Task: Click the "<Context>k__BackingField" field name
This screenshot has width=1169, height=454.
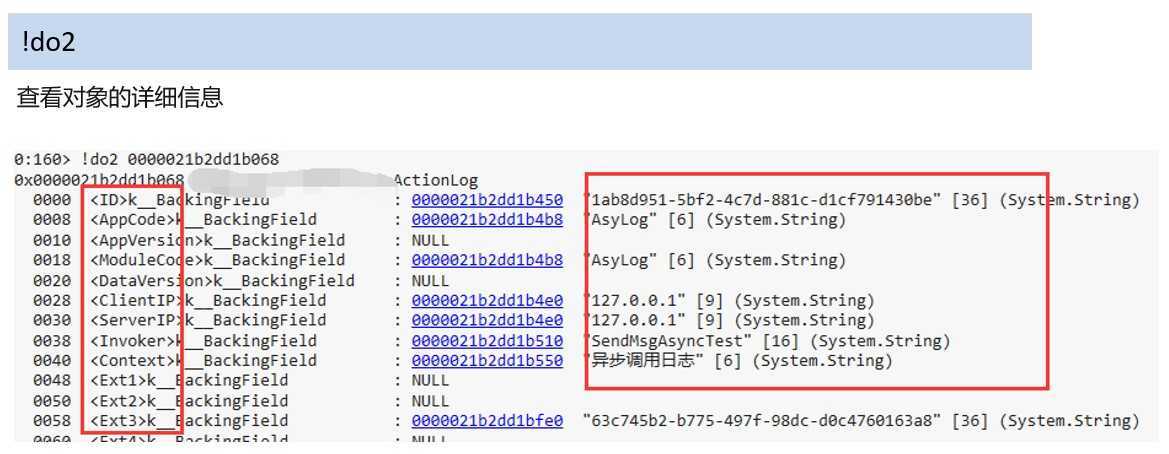Action: point(204,361)
